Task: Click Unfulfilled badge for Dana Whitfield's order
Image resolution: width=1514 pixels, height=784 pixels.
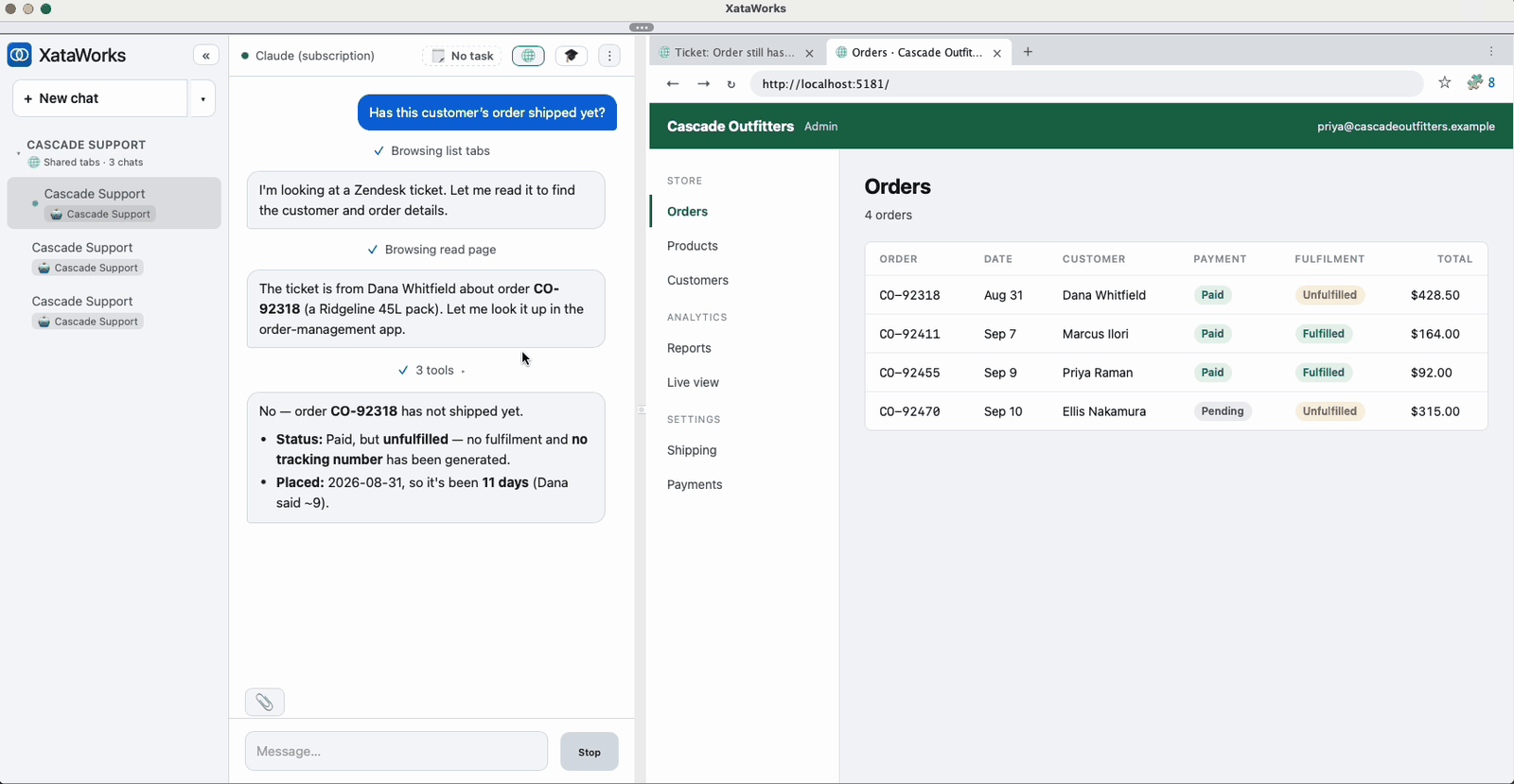Action: (1329, 295)
